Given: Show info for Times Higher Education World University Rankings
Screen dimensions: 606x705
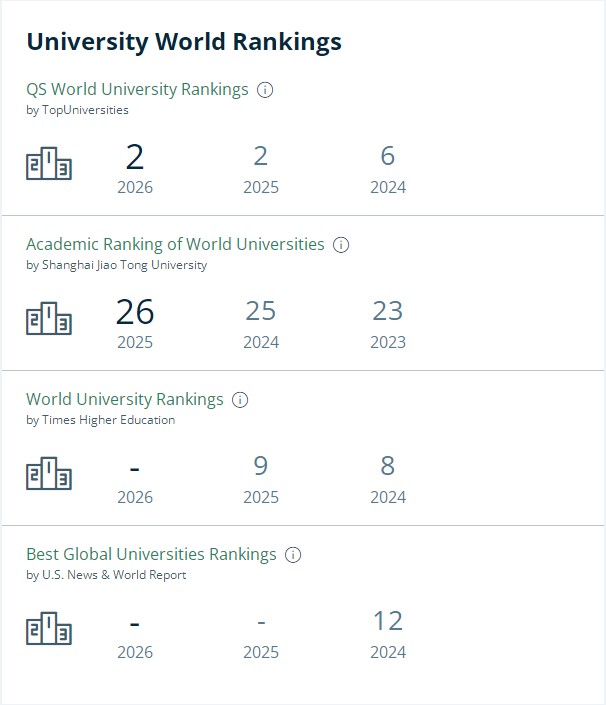Looking at the screenshot, I should coord(240,400).
